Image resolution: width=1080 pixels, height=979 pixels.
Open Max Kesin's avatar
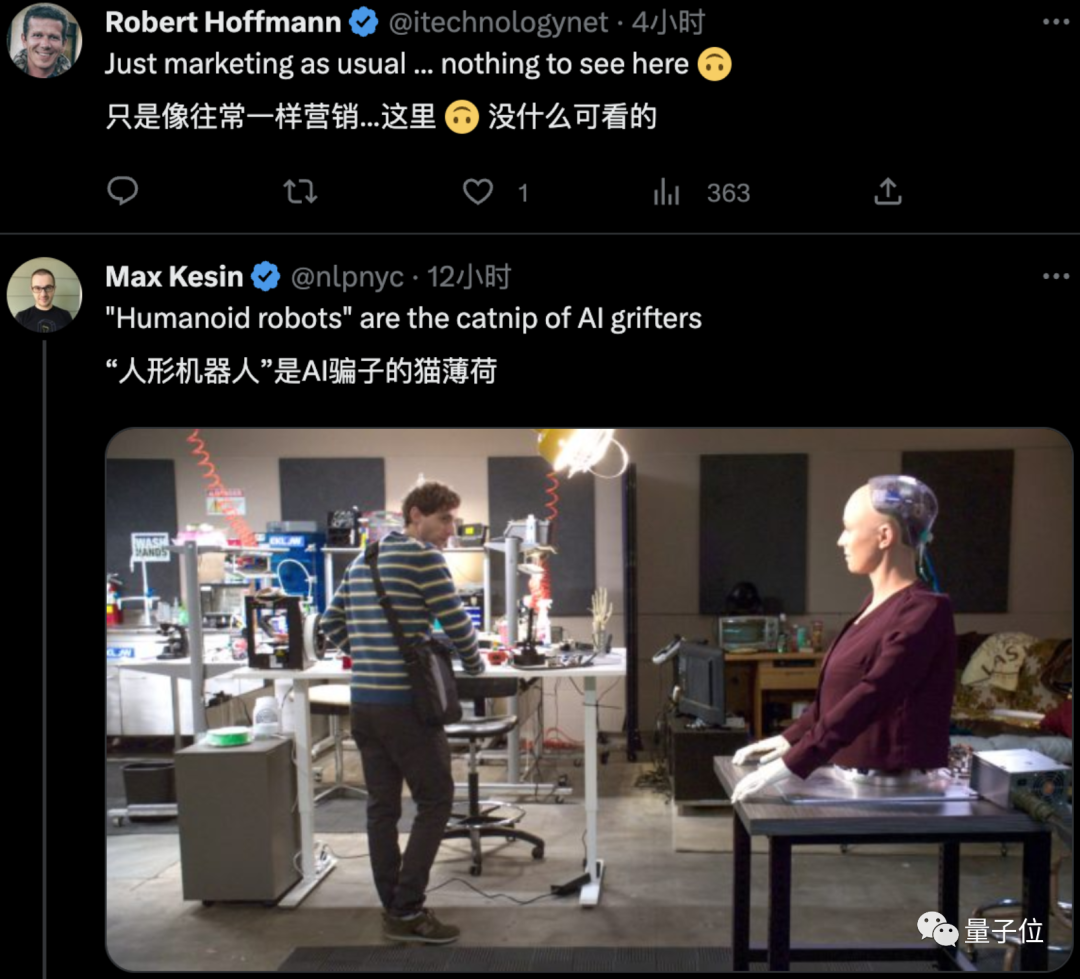(44, 295)
